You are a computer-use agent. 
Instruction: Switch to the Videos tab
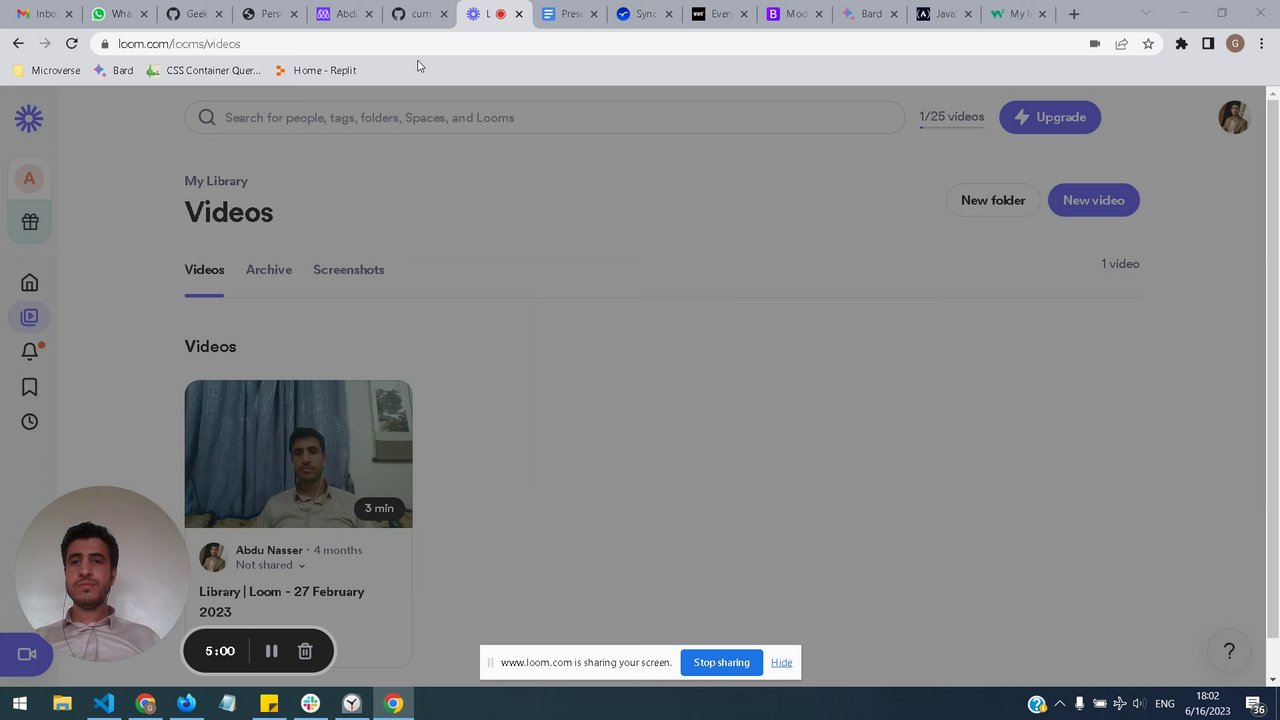tap(204, 270)
